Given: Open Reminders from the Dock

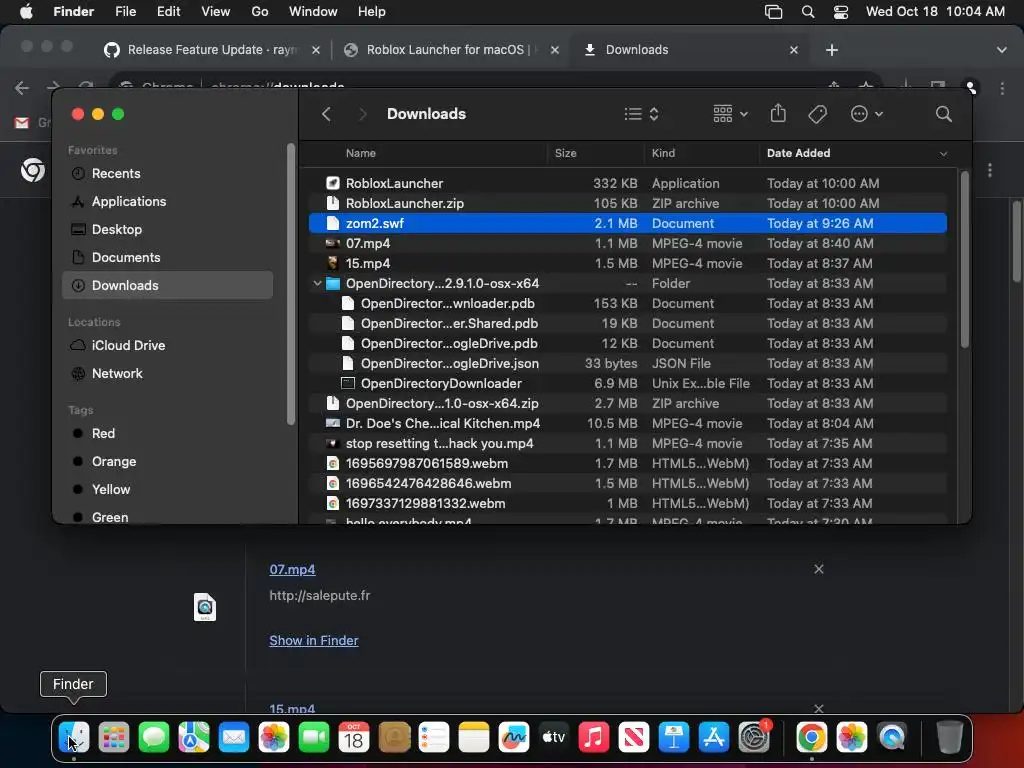Looking at the screenshot, I should 434,737.
